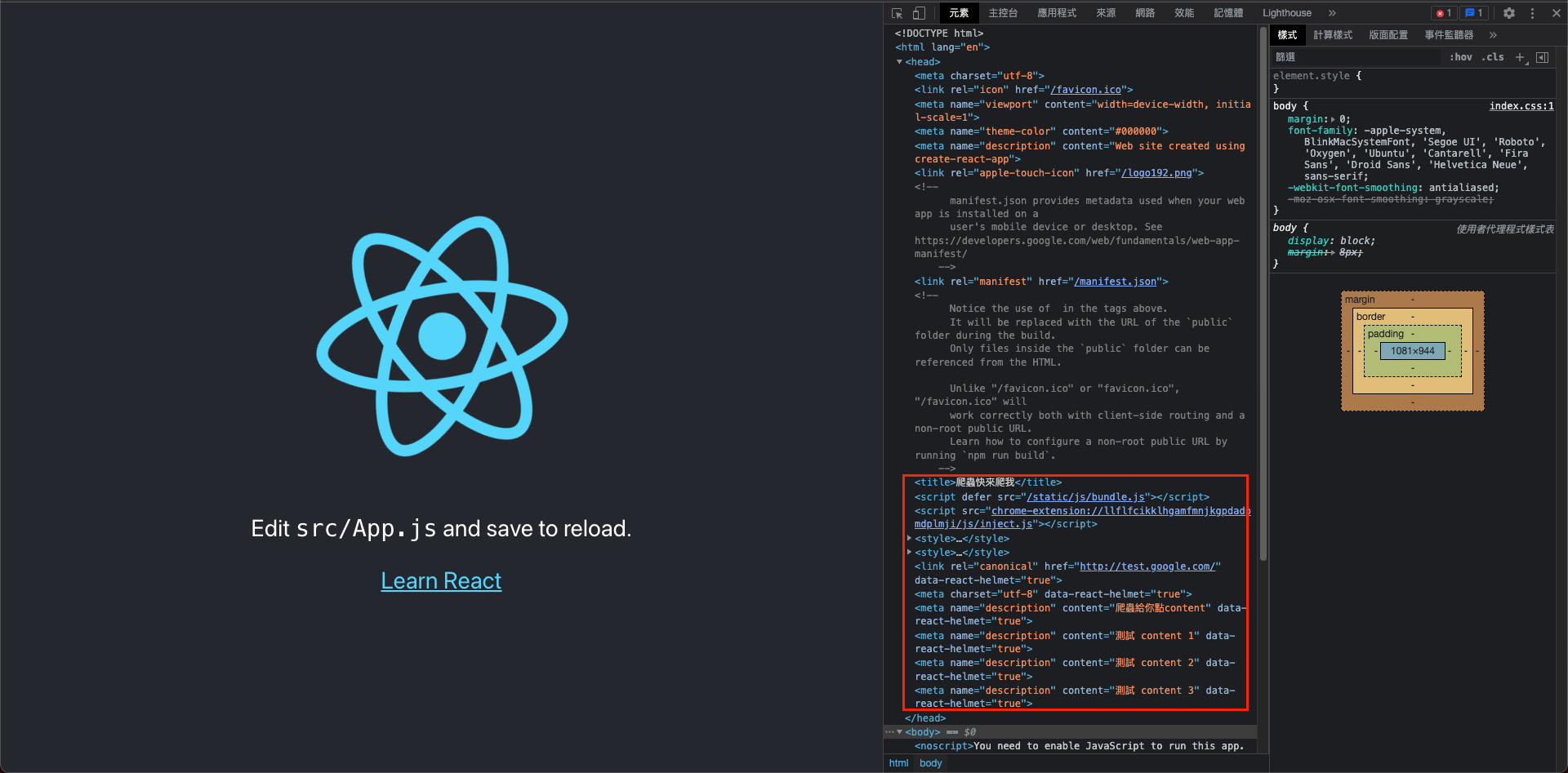
Task: Expand the margin shorthand property triangle
Action: (x=1333, y=119)
